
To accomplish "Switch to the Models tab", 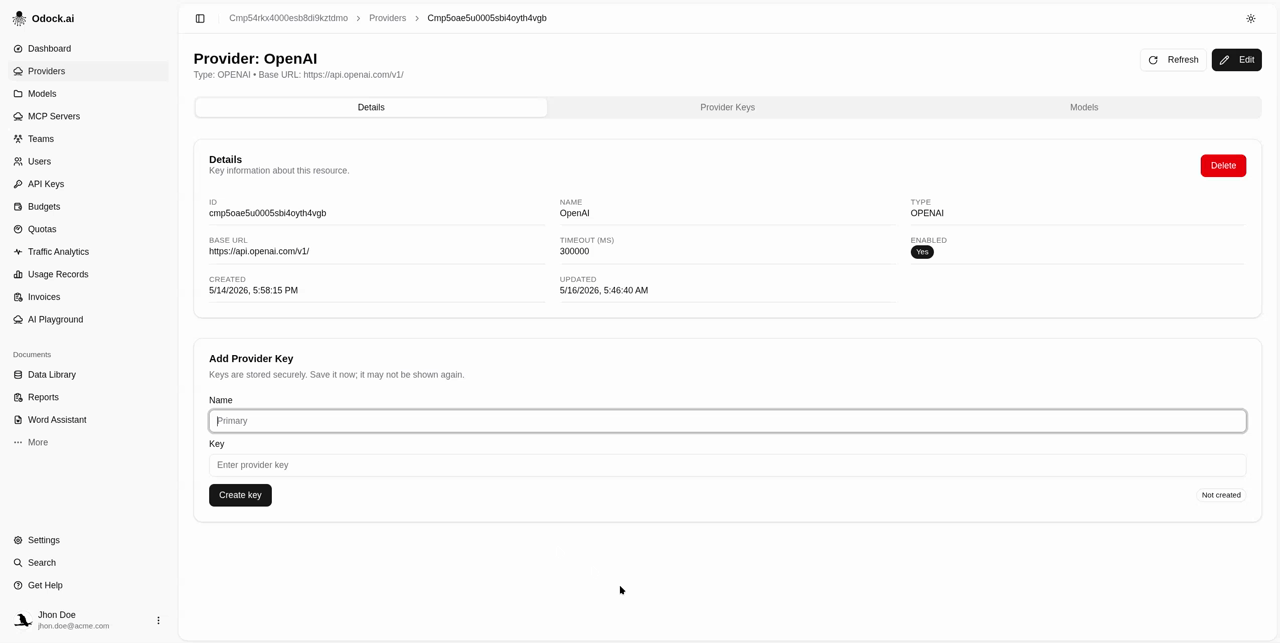I will [1084, 107].
